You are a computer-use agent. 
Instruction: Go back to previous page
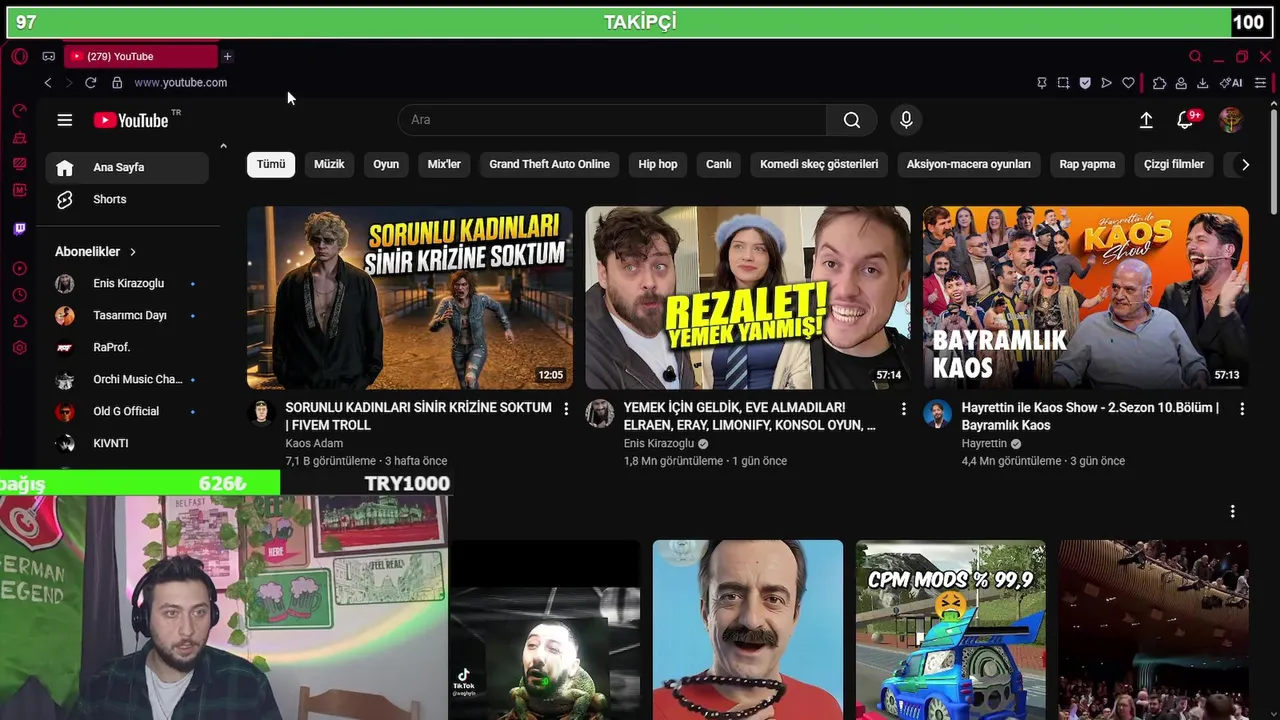[48, 83]
